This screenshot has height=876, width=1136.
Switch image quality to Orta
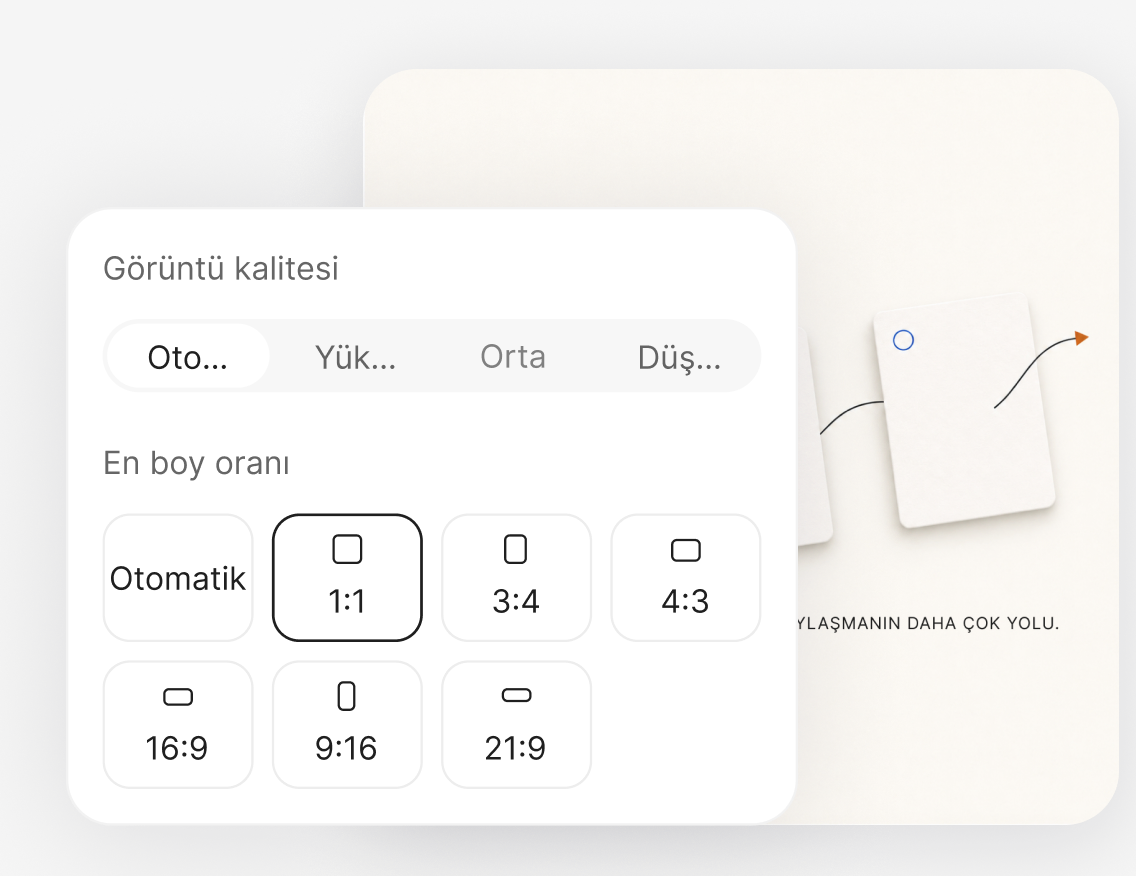(513, 356)
